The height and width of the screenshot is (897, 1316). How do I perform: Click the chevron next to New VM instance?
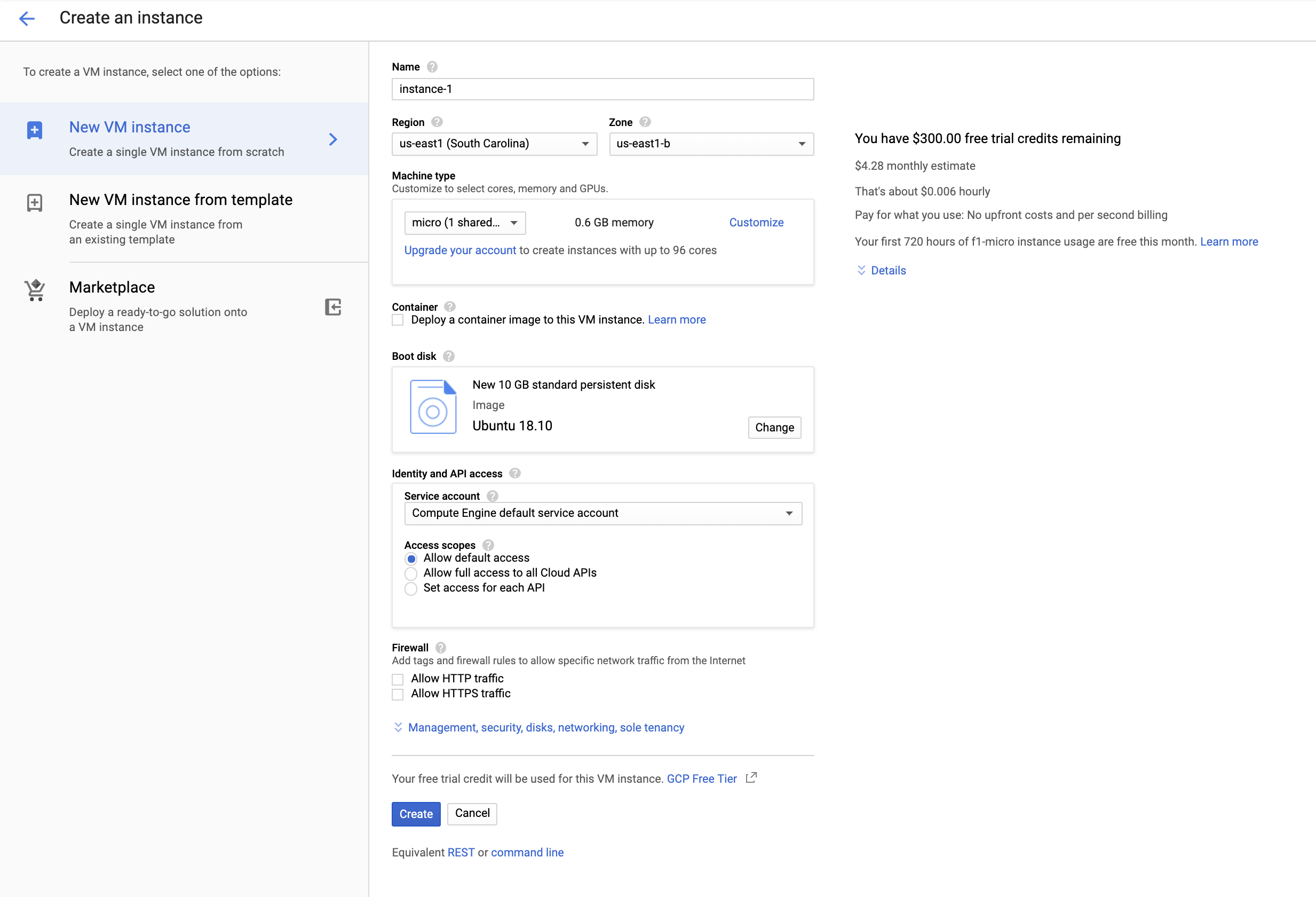click(x=333, y=139)
